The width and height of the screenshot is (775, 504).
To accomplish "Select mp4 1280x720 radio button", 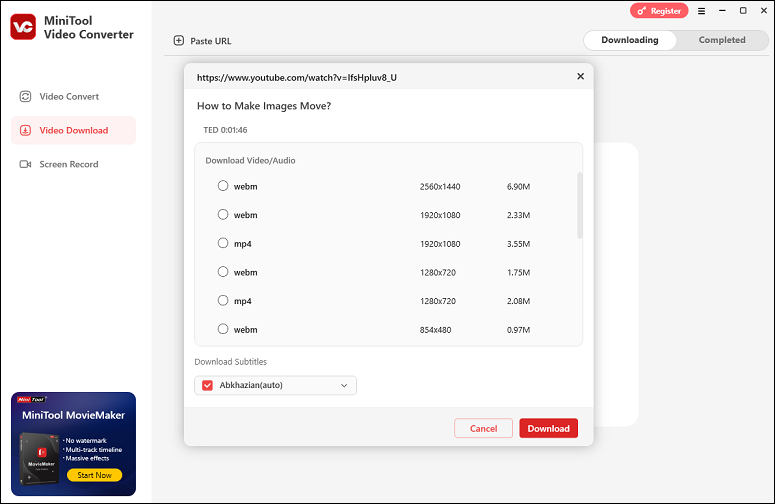I will click(223, 300).
